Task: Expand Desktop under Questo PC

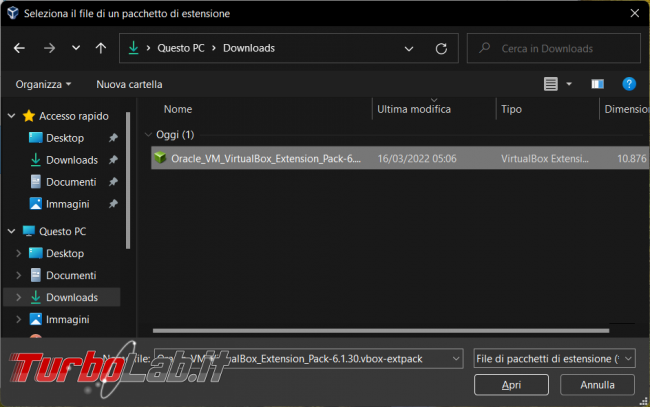Action: [18, 253]
